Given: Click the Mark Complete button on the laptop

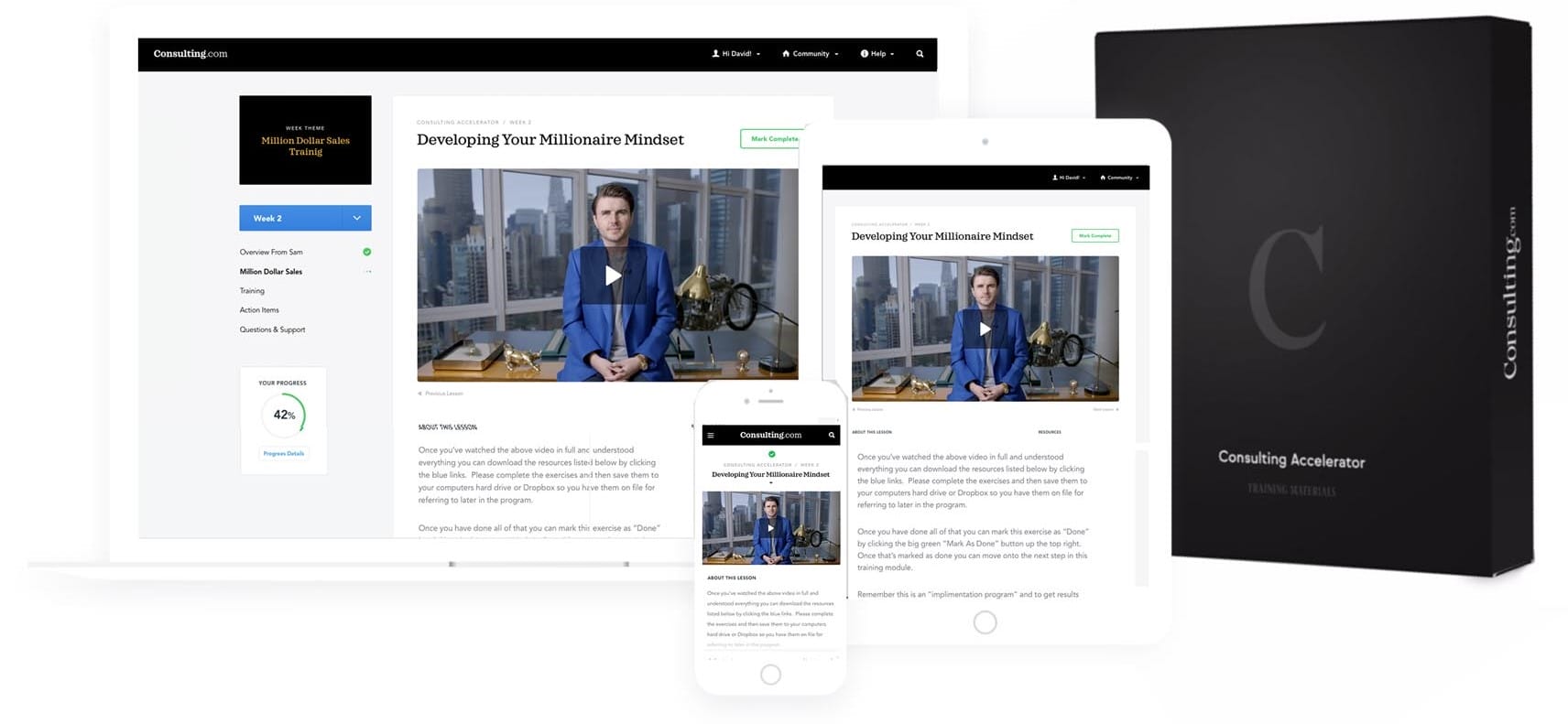Looking at the screenshot, I should point(772,139).
